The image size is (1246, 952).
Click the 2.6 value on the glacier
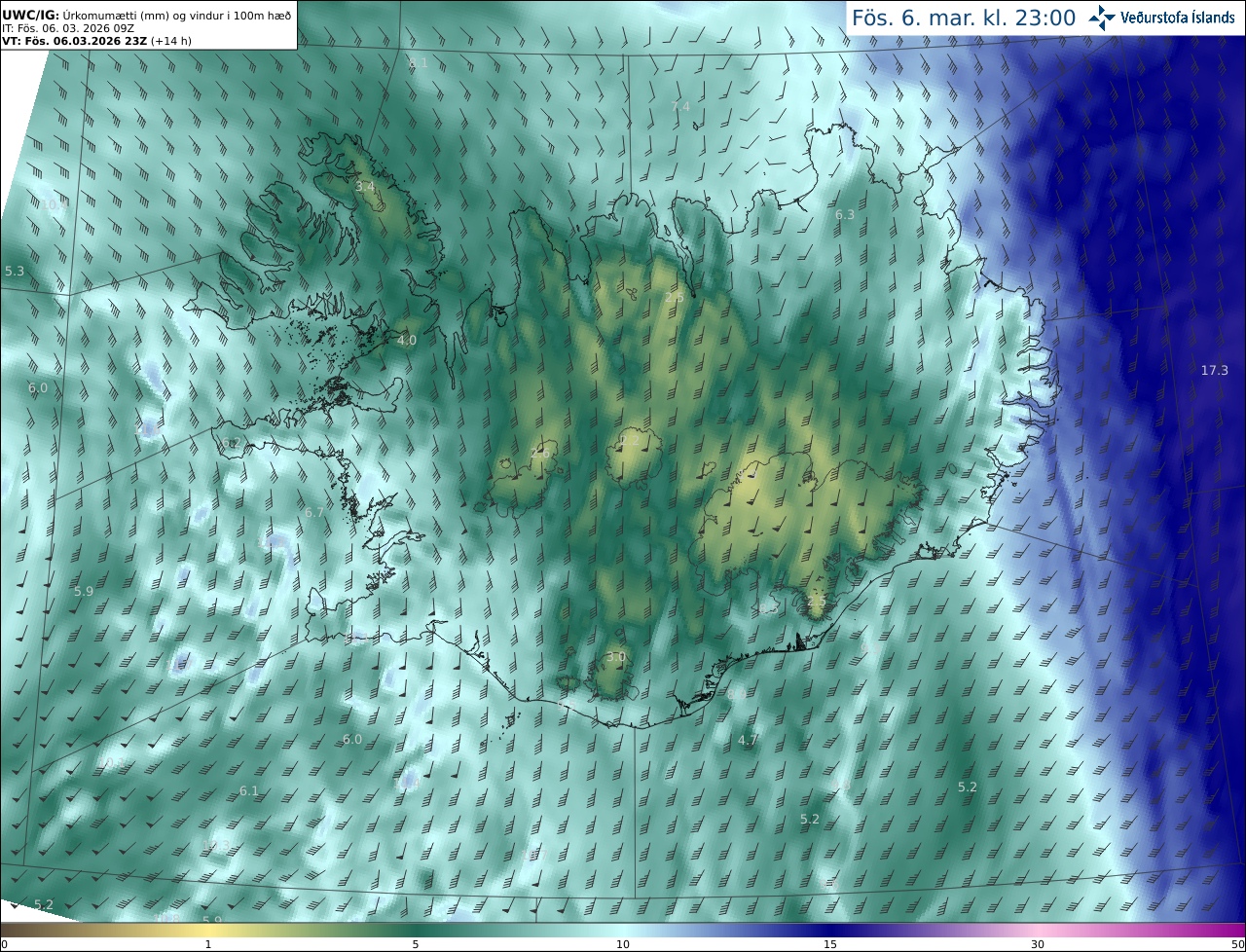[541, 454]
